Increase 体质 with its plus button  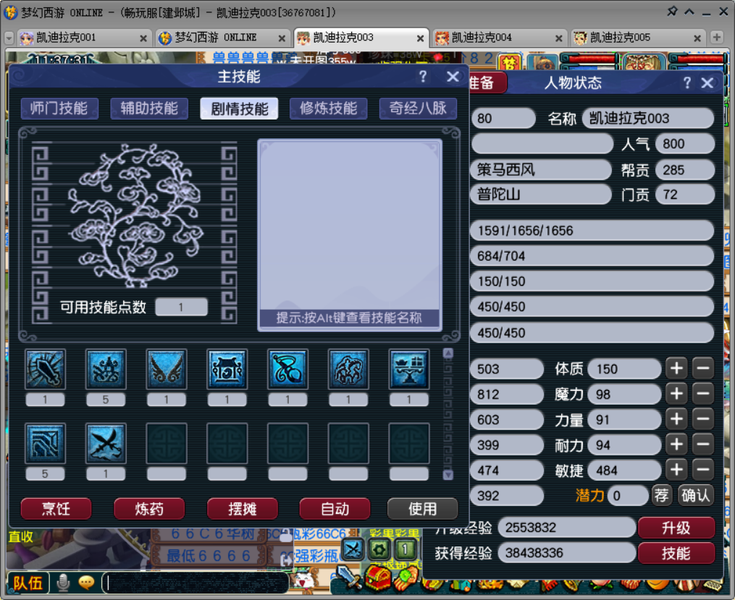(x=676, y=368)
